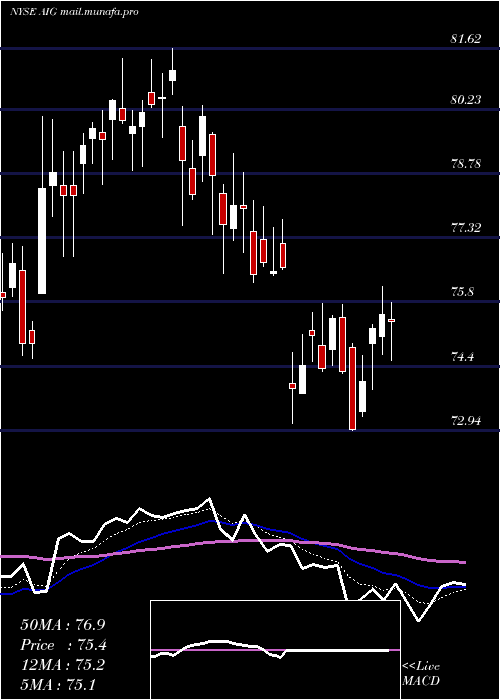This screenshot has height=700, width=500.
Task: Click the <<Live MACD label
Action: point(421,674)
